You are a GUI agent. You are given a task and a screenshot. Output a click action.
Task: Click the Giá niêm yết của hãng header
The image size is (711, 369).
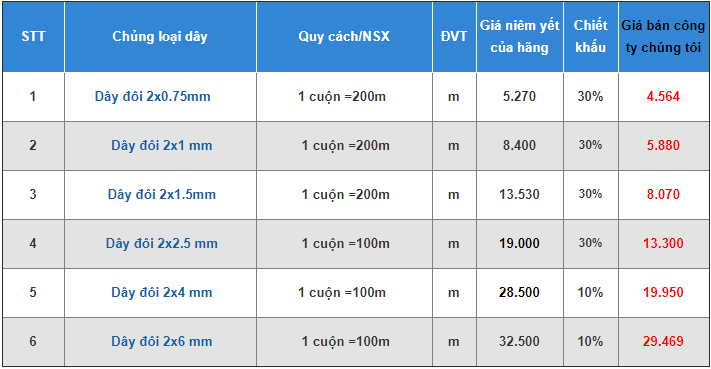coord(520,36)
